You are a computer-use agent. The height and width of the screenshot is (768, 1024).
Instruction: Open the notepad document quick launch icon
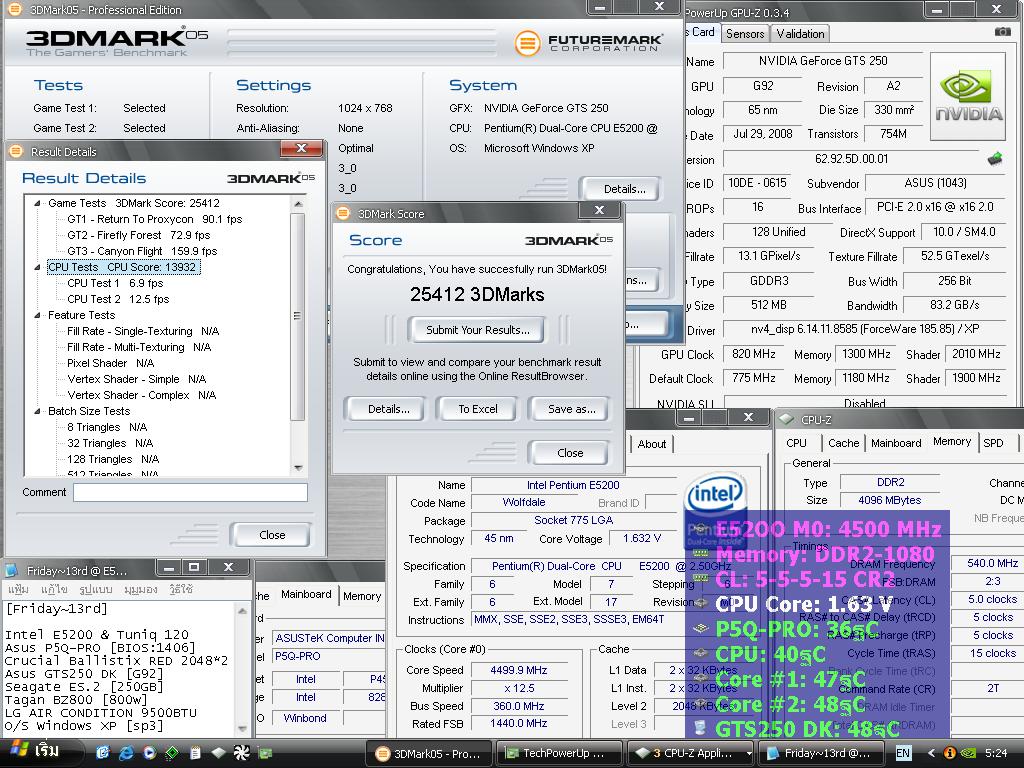click(195, 753)
